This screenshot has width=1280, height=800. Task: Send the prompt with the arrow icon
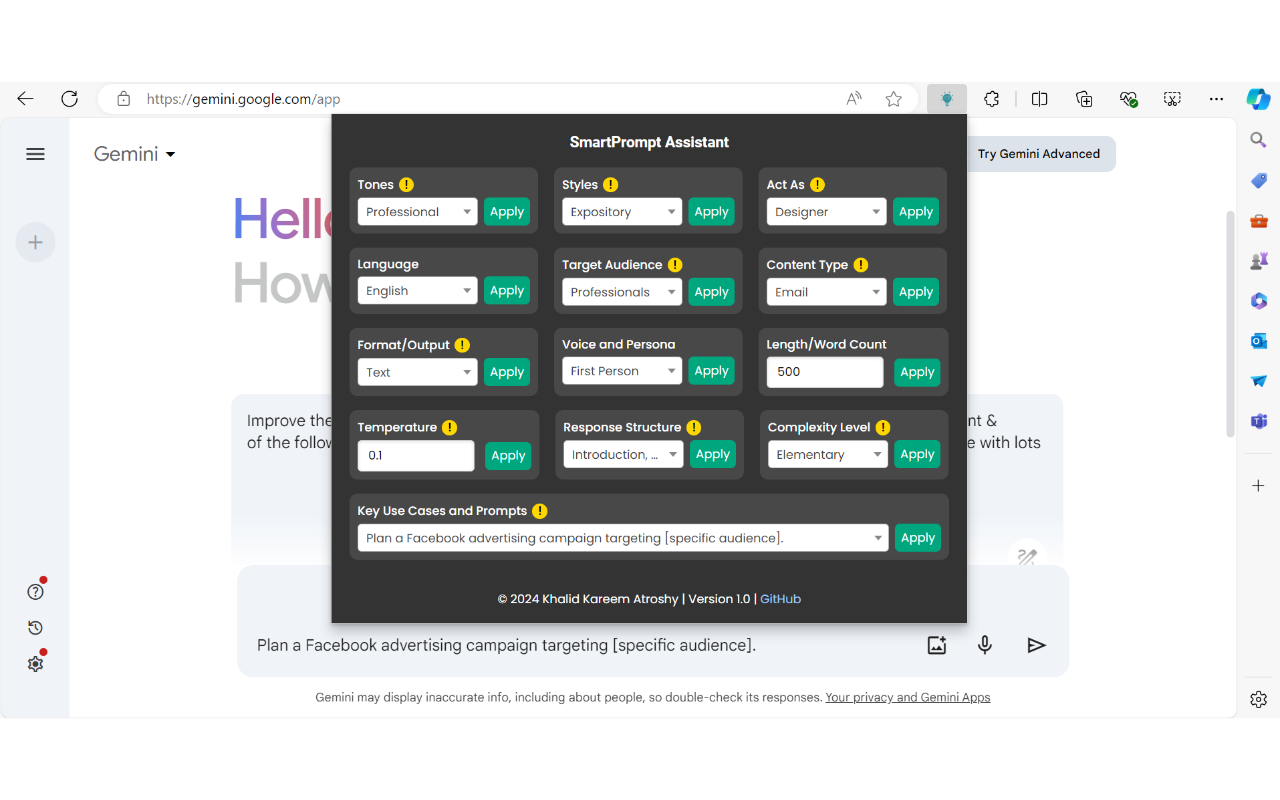(x=1036, y=645)
